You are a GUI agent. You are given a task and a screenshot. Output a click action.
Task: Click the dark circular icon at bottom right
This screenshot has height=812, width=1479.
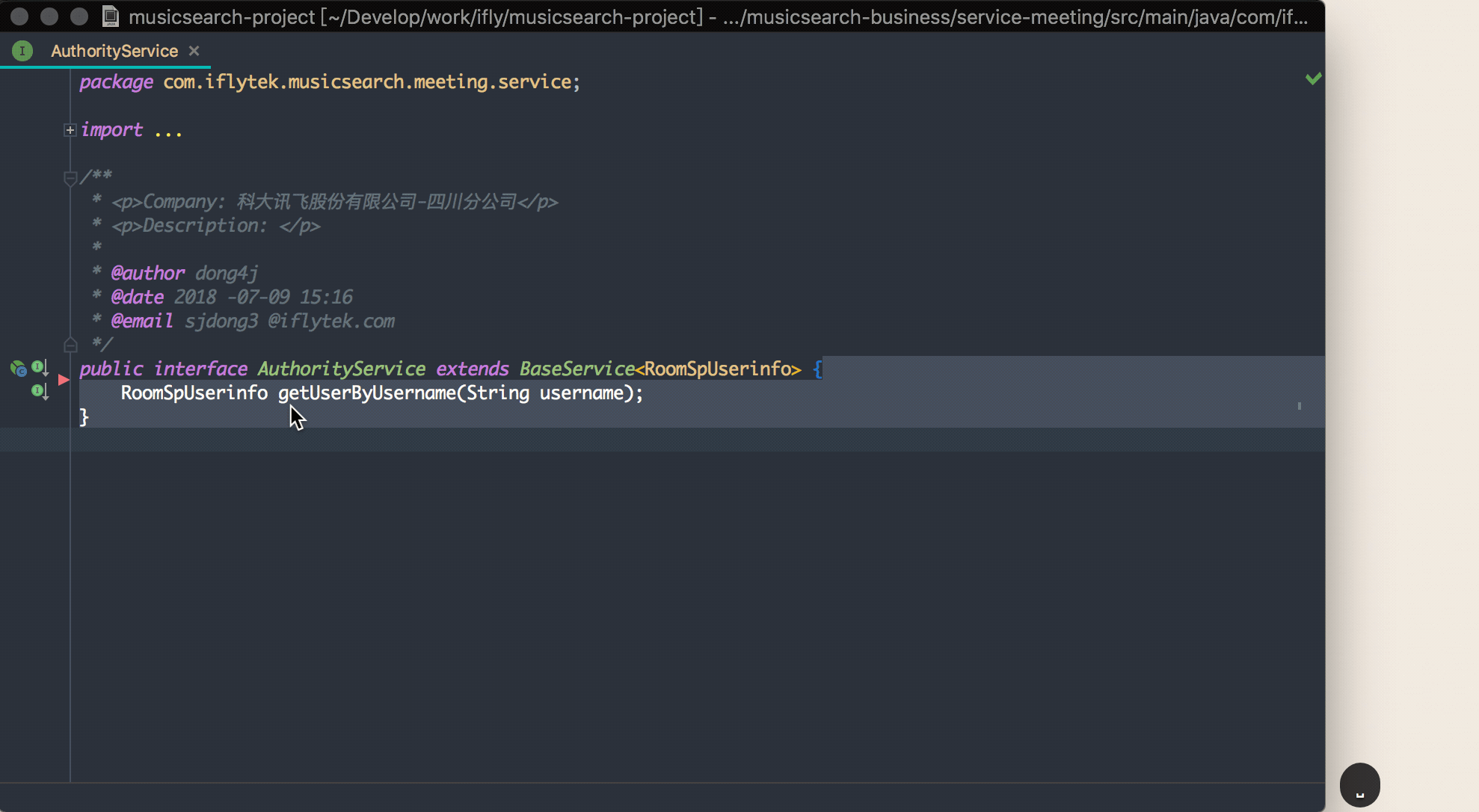(1359, 784)
